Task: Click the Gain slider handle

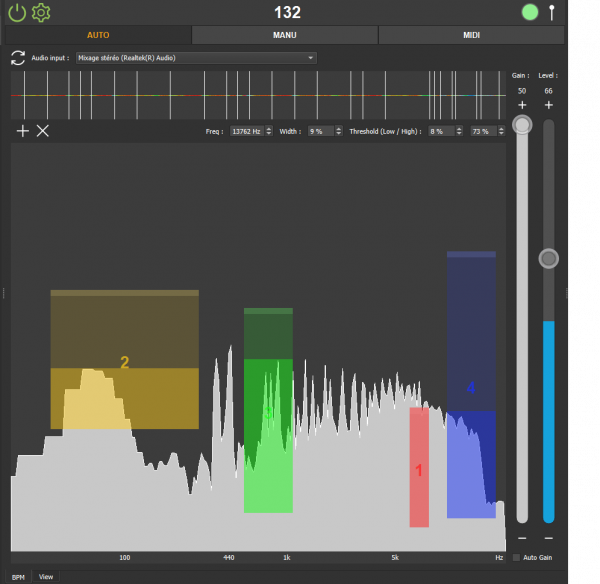Action: 522,125
